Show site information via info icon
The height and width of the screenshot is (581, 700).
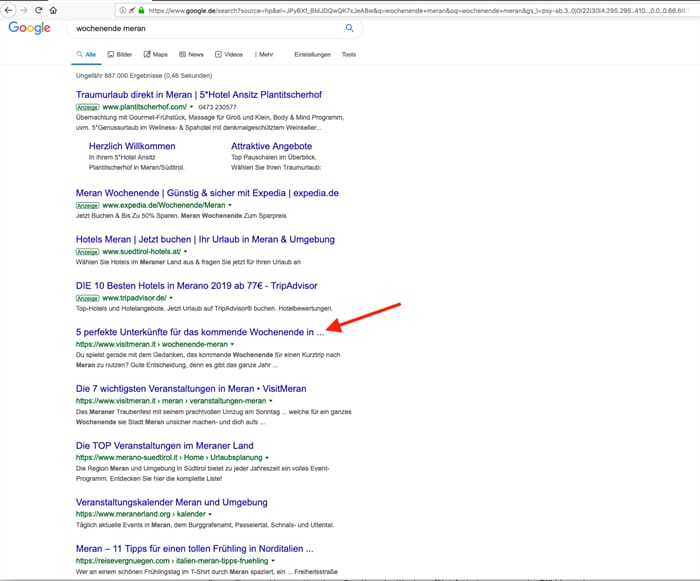(x=123, y=10)
